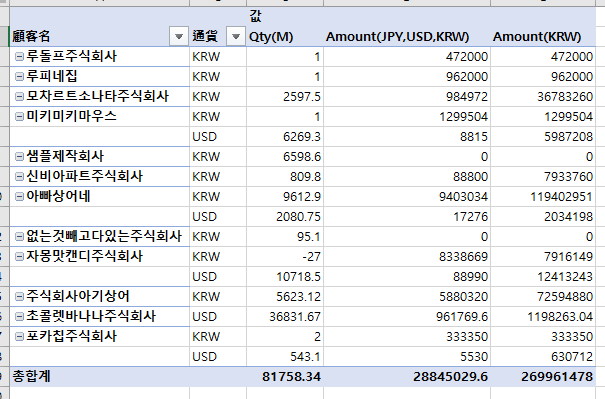605x399 pixels.
Task: Collapse the 모차르트소나타주식회사 group
Action: coord(19,96)
